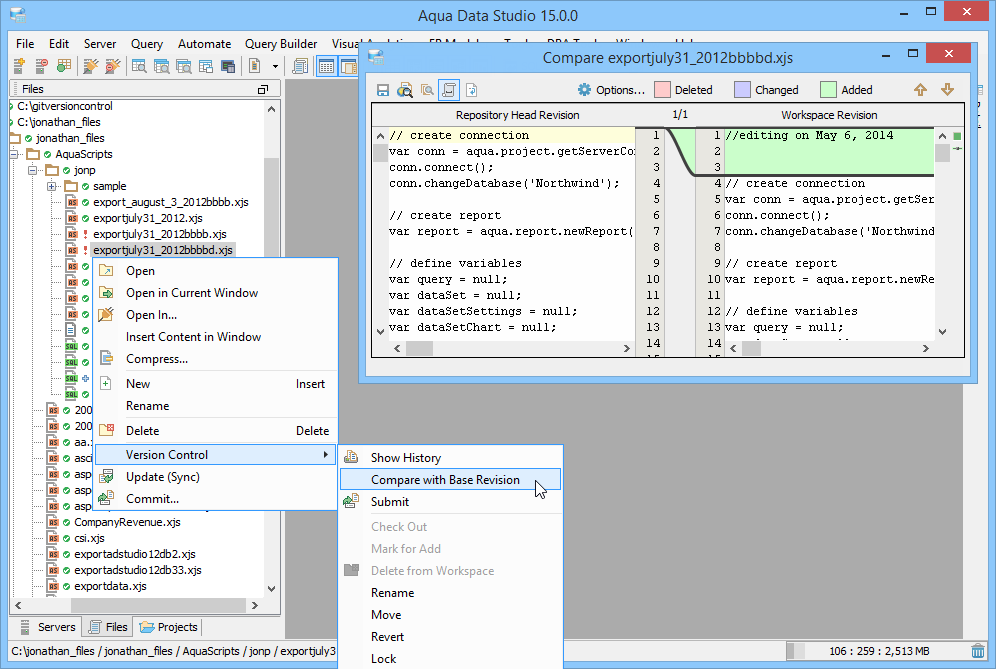Open the Edit menu

tap(59, 44)
